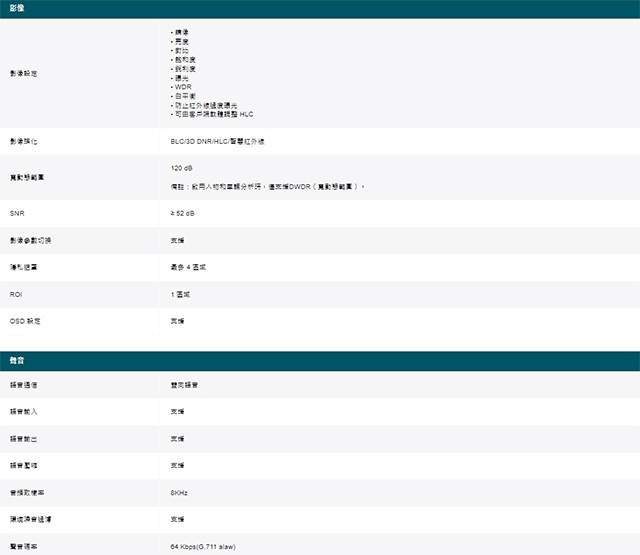Select the 語音輸入 row label
This screenshot has height=555, width=640.
click(x=25, y=412)
